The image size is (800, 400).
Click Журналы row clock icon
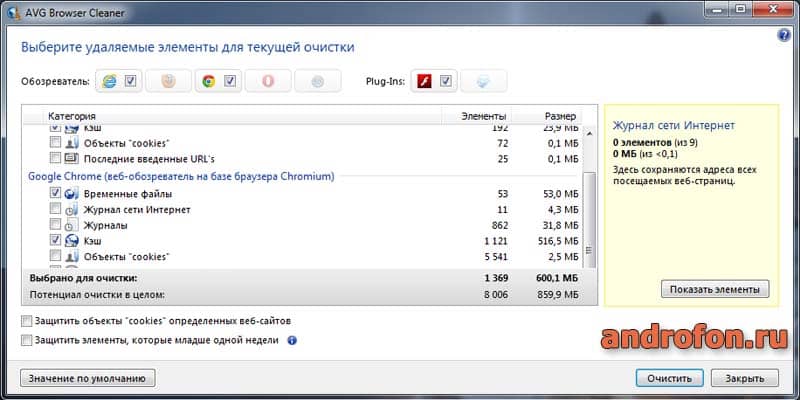71,224
